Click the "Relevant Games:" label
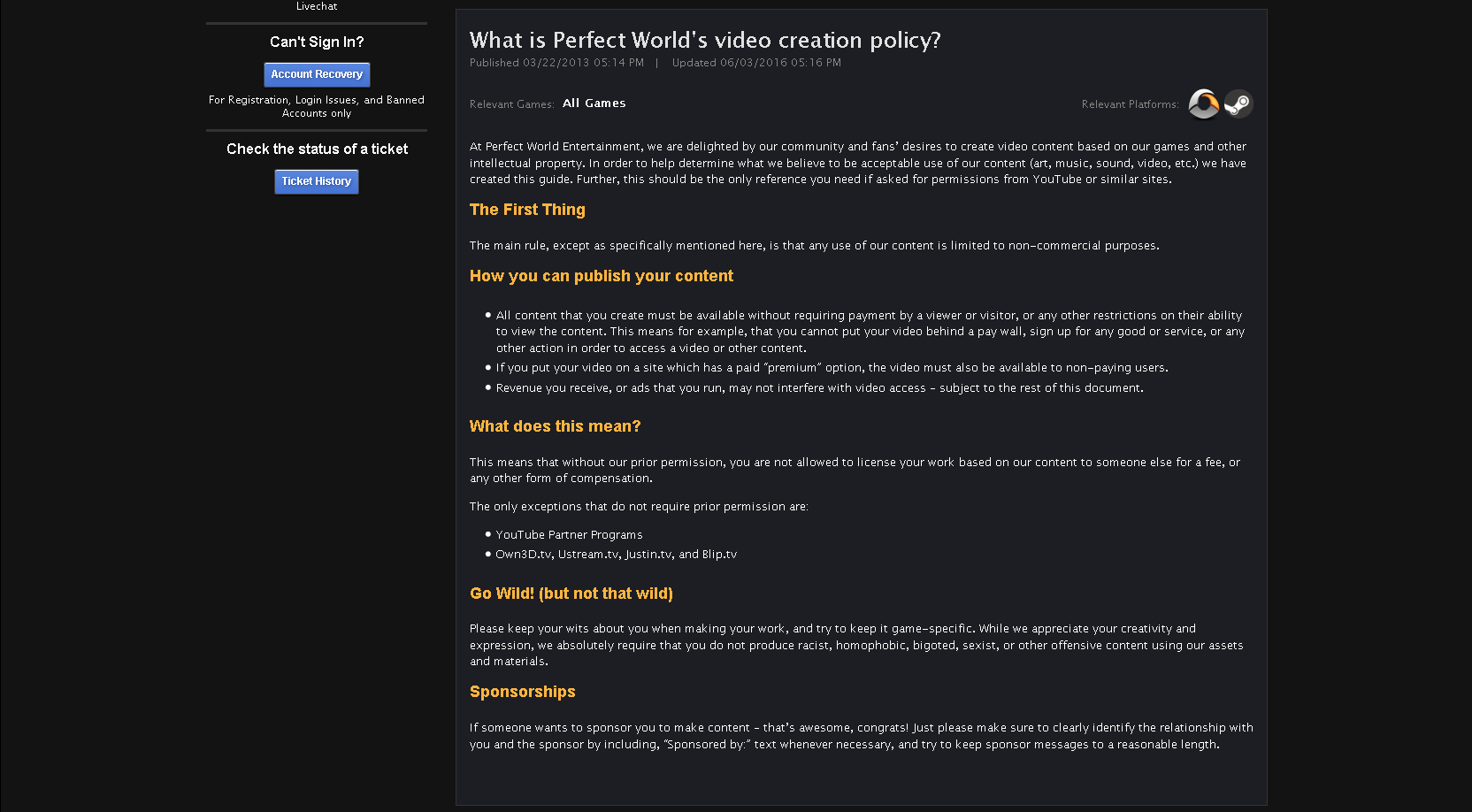 [x=511, y=104]
